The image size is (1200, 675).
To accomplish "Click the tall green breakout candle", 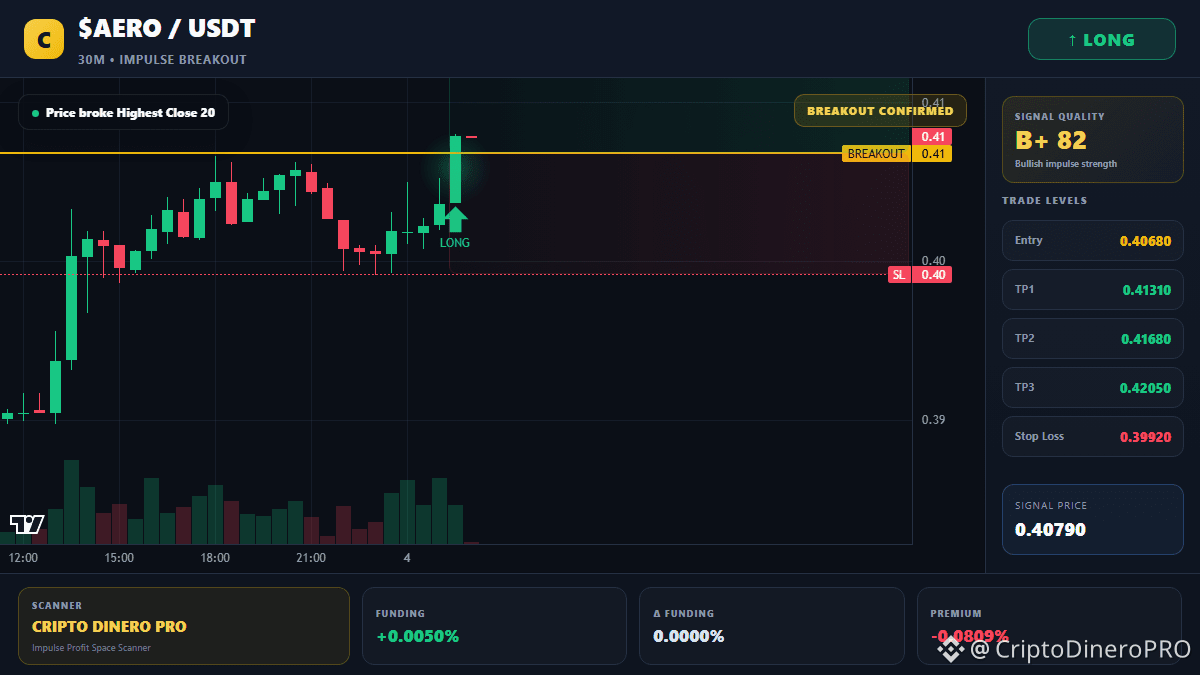I will pos(455,170).
